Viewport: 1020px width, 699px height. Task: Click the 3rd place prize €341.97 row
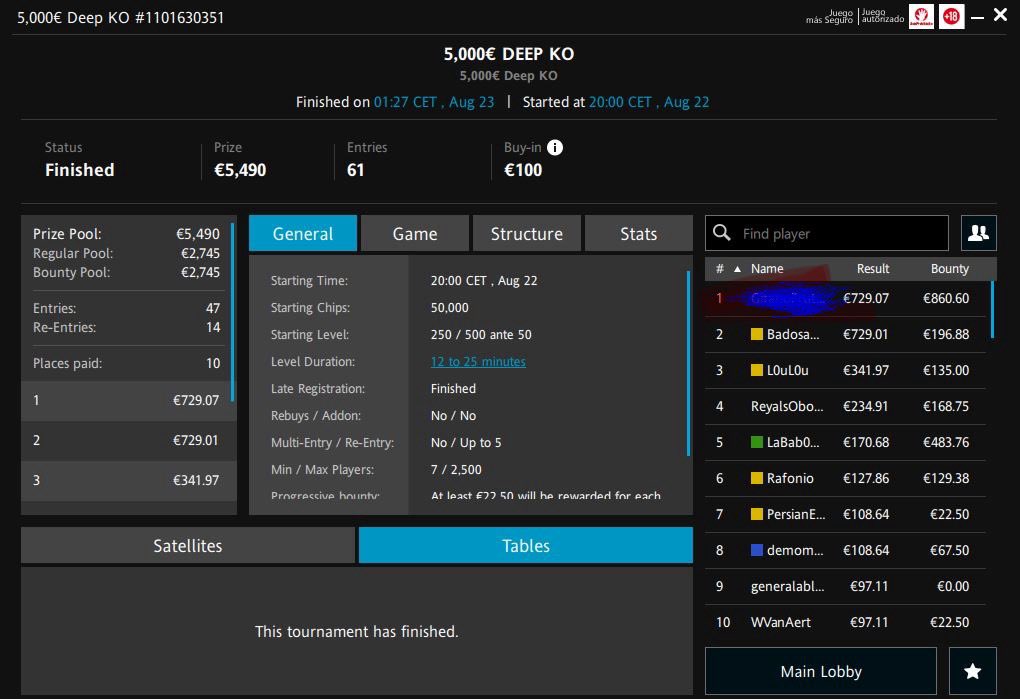click(x=127, y=481)
